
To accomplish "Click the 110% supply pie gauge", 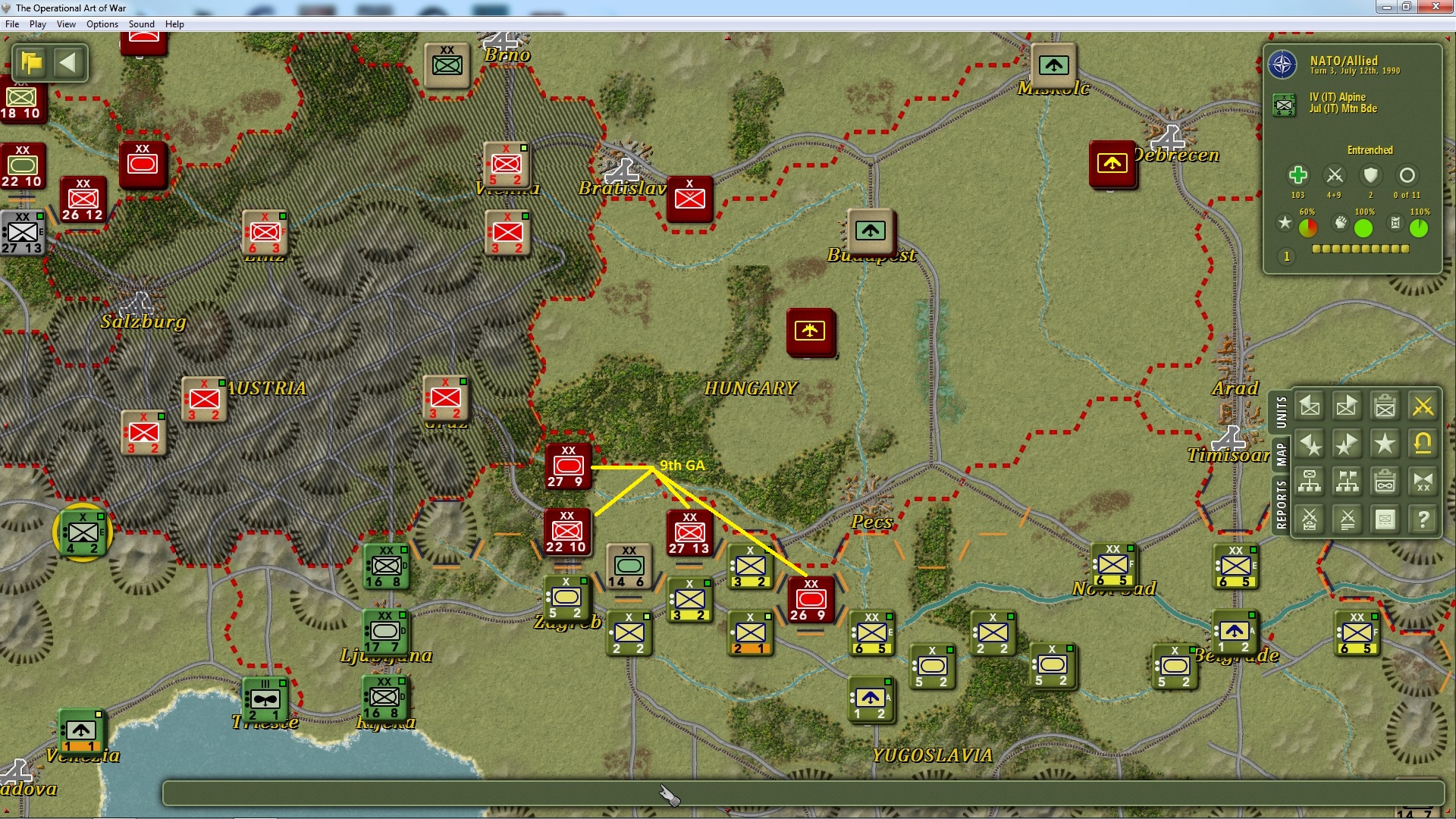I will click(x=1418, y=227).
